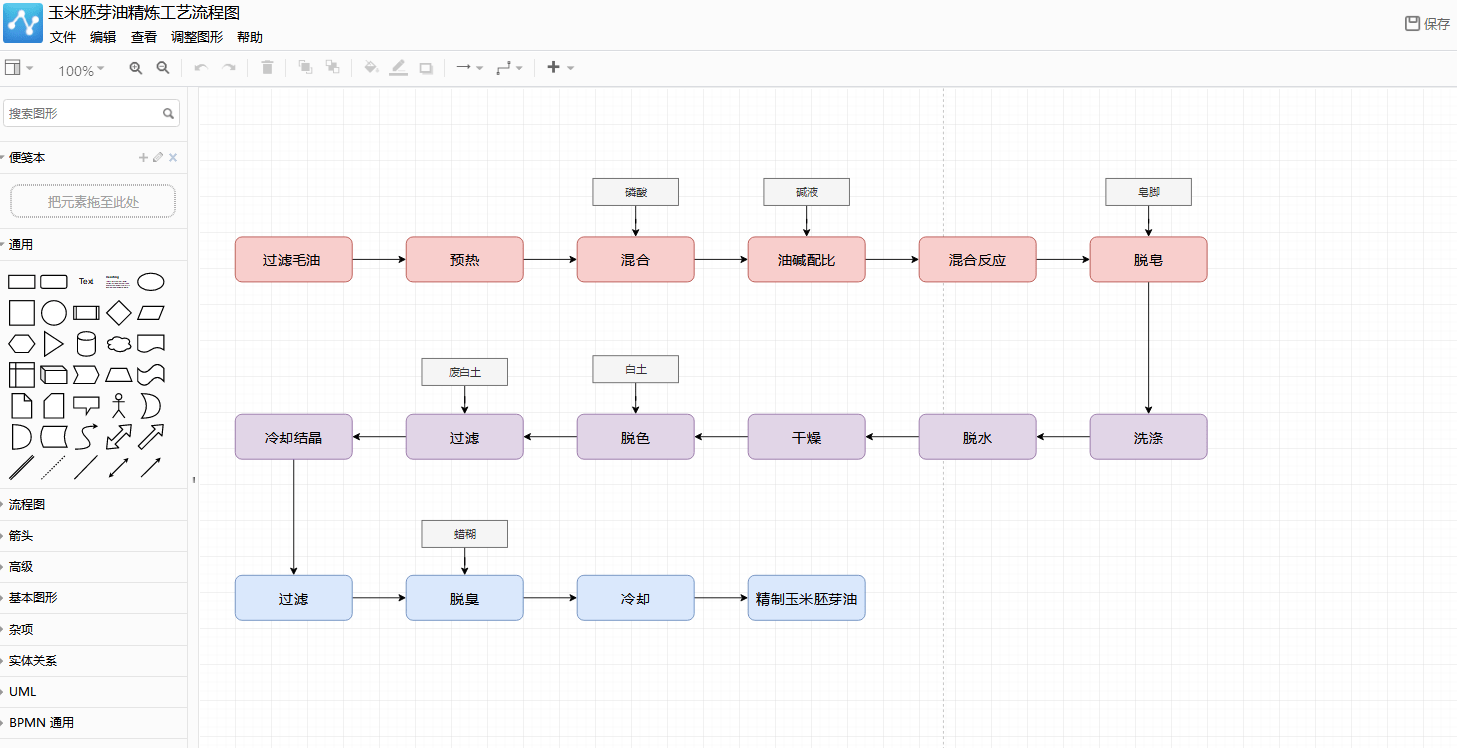1457x748 pixels.
Task: Click the line color pencil icon
Action: coord(398,68)
